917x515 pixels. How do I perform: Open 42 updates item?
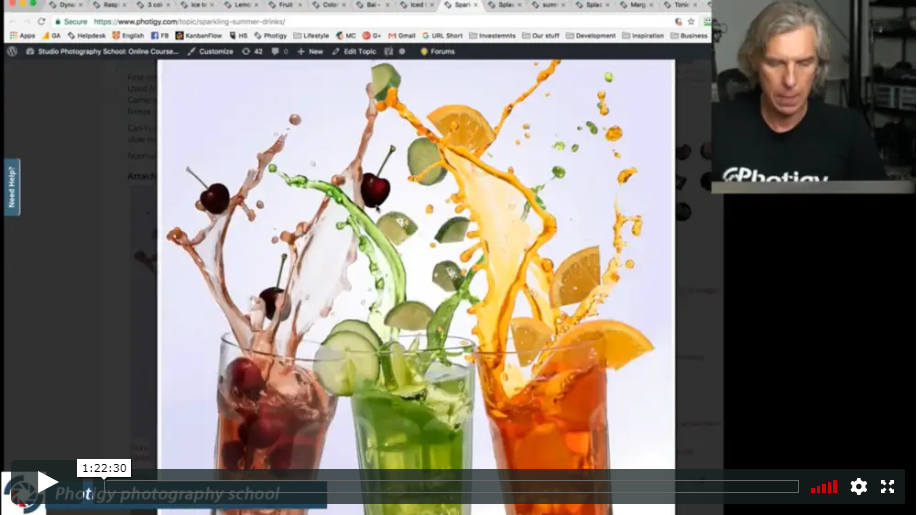253,51
